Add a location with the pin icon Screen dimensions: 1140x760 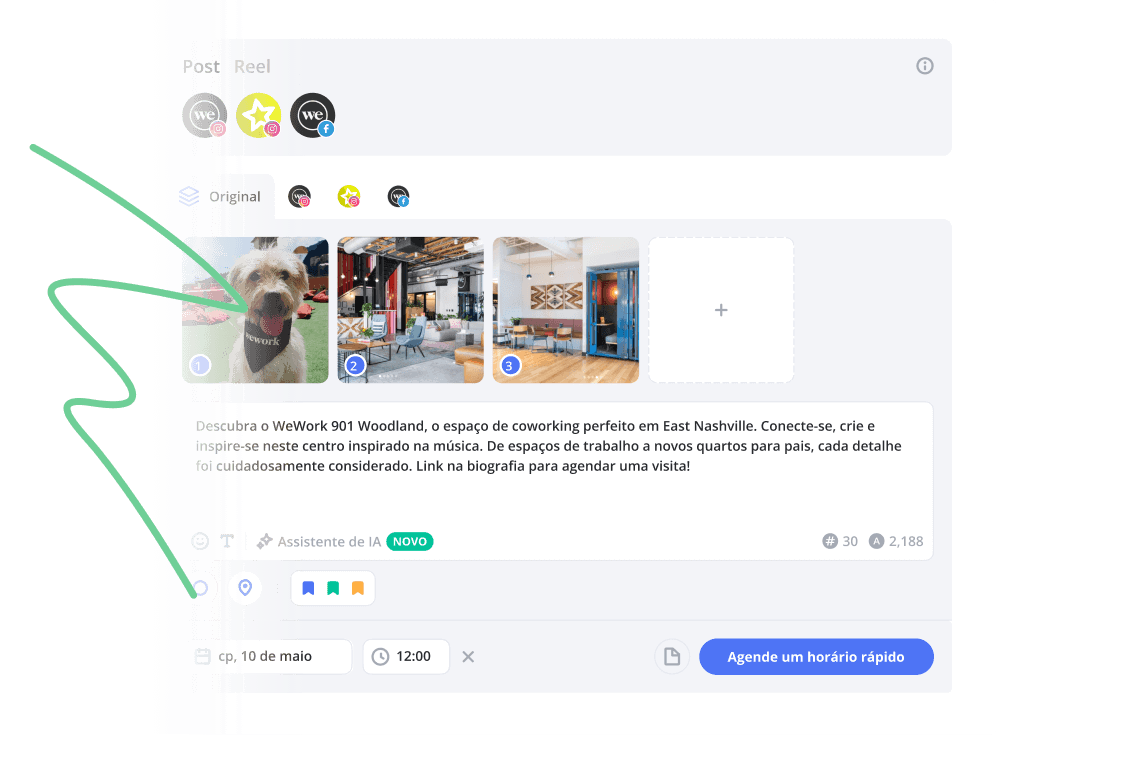(x=244, y=587)
